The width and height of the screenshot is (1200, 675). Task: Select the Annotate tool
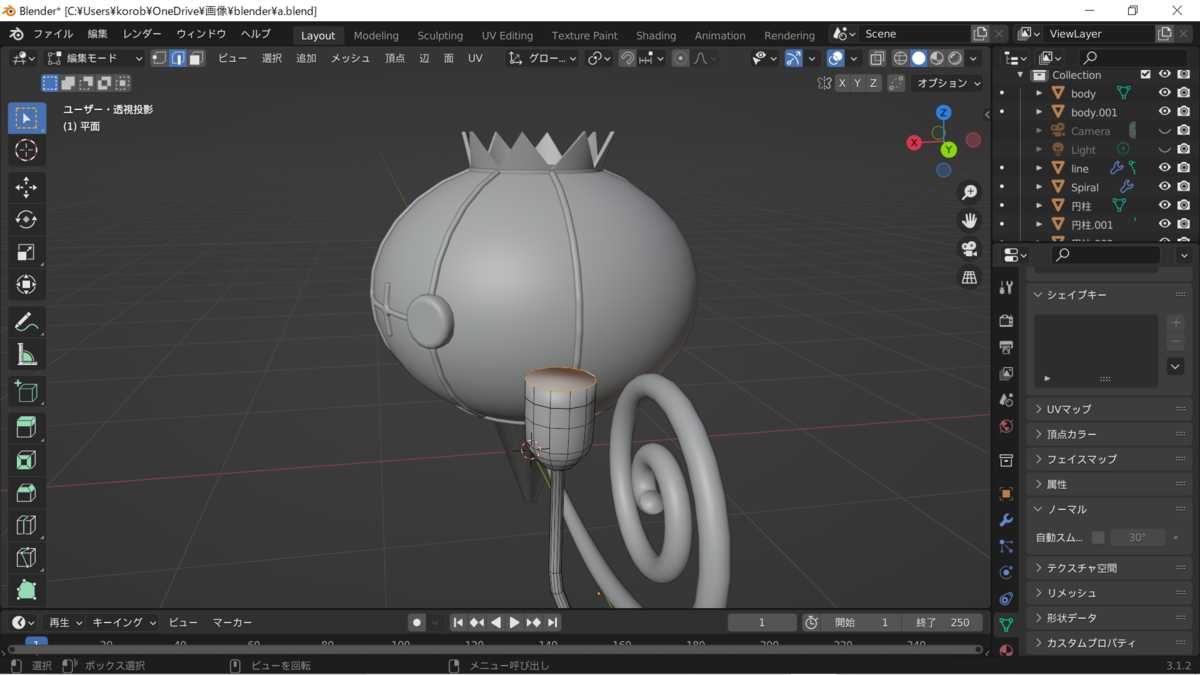tap(27, 322)
